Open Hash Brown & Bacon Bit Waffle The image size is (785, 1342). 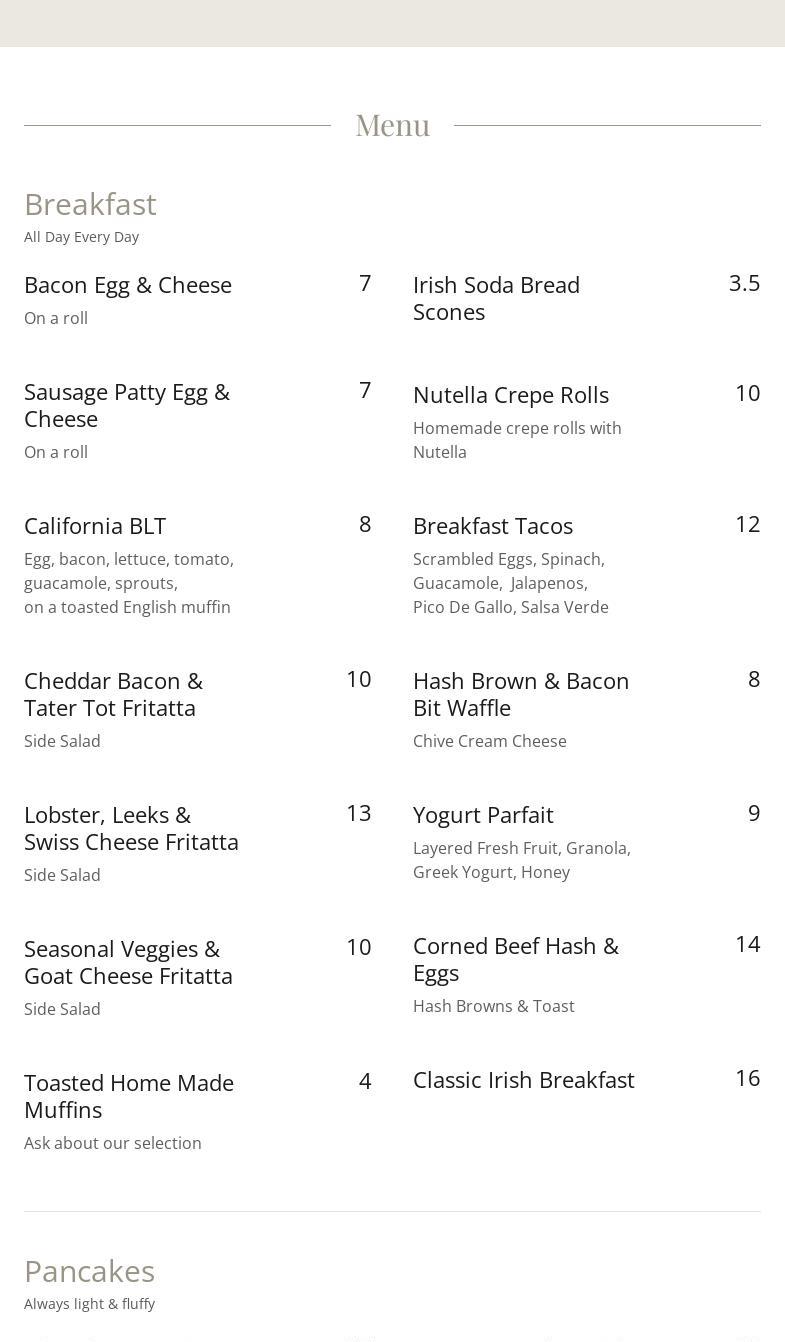[x=521, y=694]
